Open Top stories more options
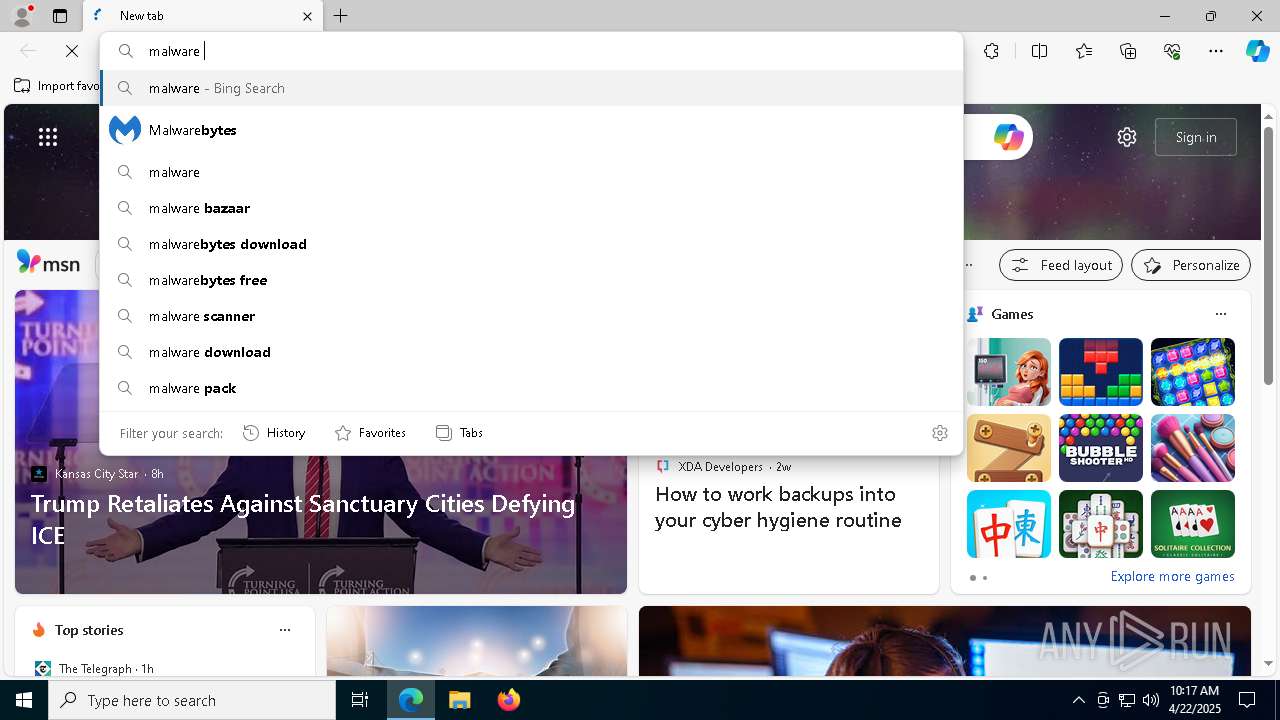 tap(285, 630)
